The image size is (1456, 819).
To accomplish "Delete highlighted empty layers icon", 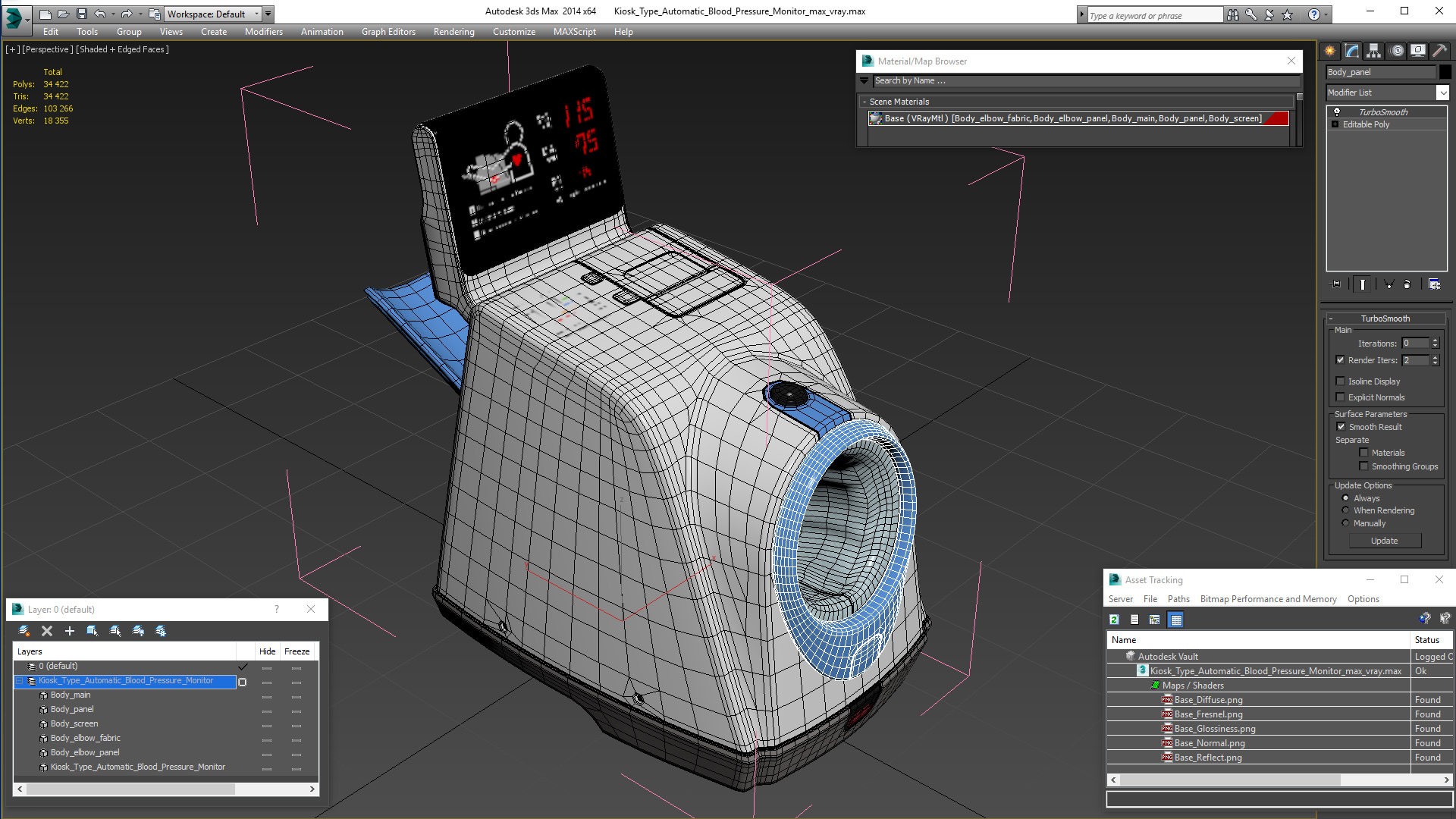I will point(47,631).
